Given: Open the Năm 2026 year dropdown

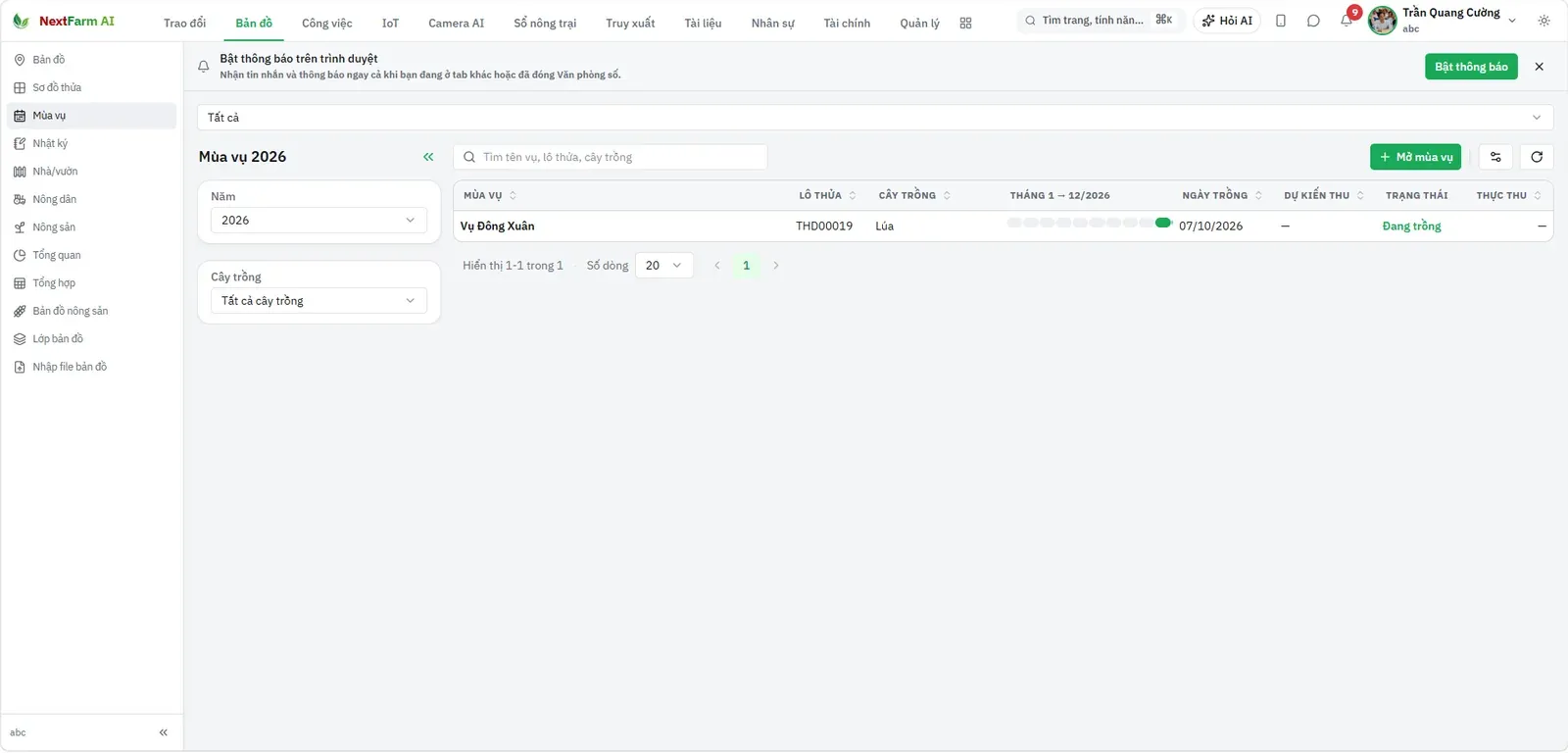Looking at the screenshot, I should pos(318,221).
